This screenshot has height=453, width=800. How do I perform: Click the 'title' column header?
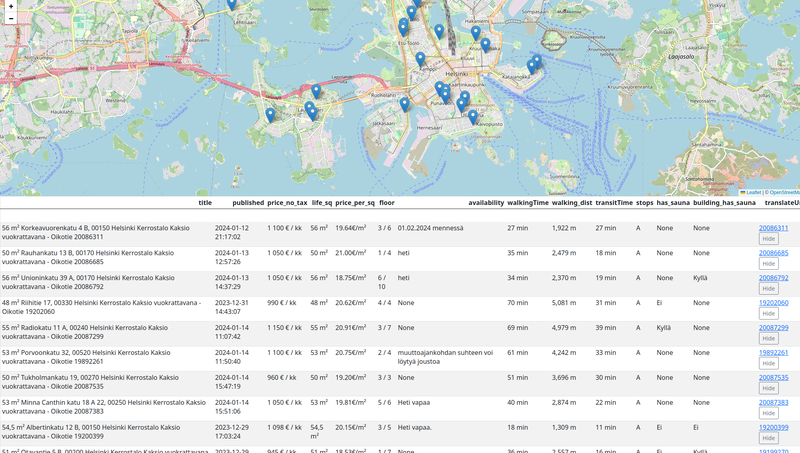tap(205, 203)
